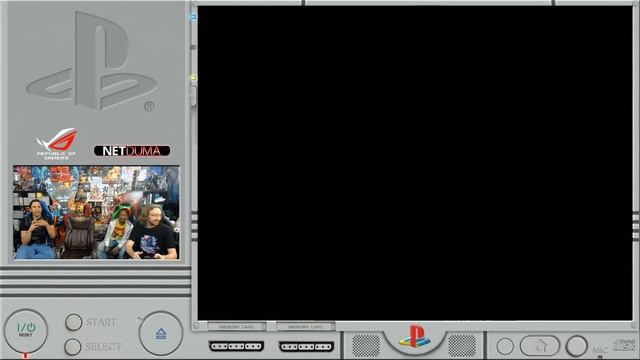The image size is (640, 360).
Task: Click the blue indicator on screen edge
Action: click(x=193, y=17)
